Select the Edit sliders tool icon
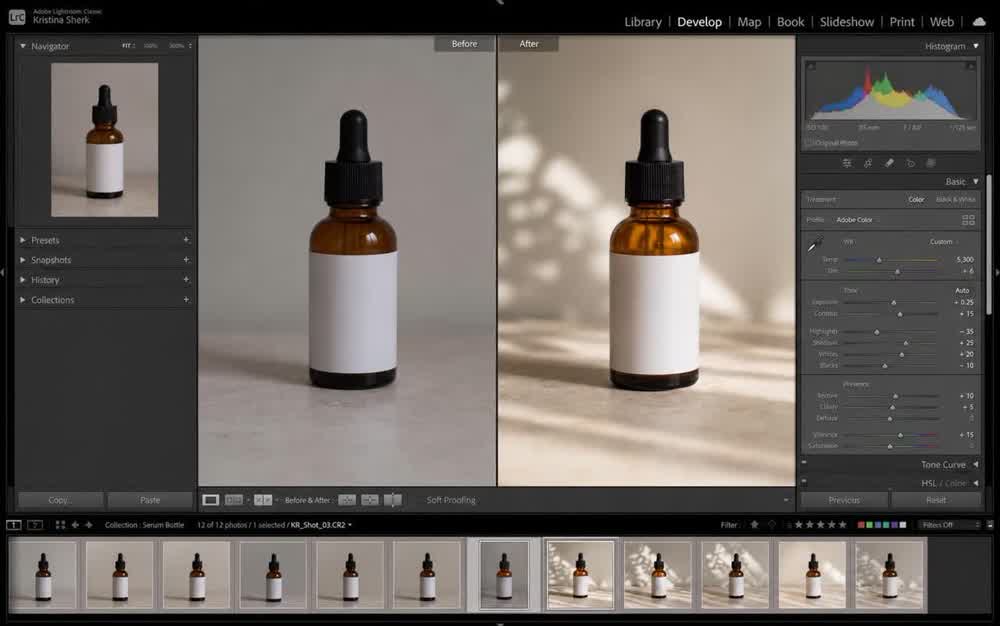 [847, 163]
